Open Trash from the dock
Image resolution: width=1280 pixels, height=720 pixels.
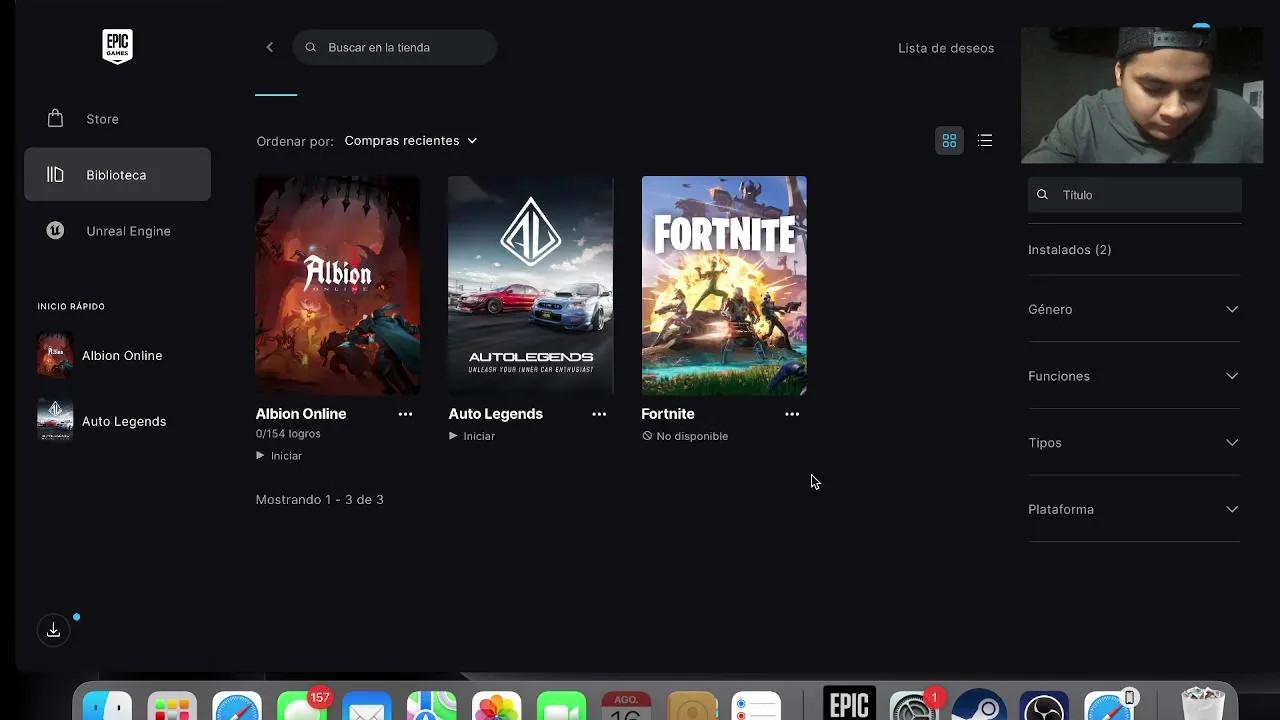(1203, 704)
